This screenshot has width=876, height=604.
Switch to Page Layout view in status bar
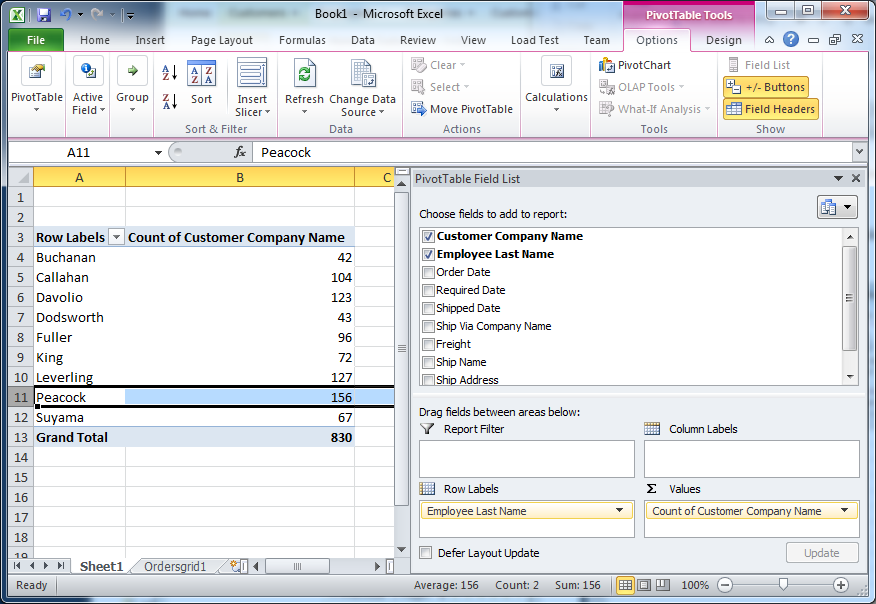click(x=644, y=585)
